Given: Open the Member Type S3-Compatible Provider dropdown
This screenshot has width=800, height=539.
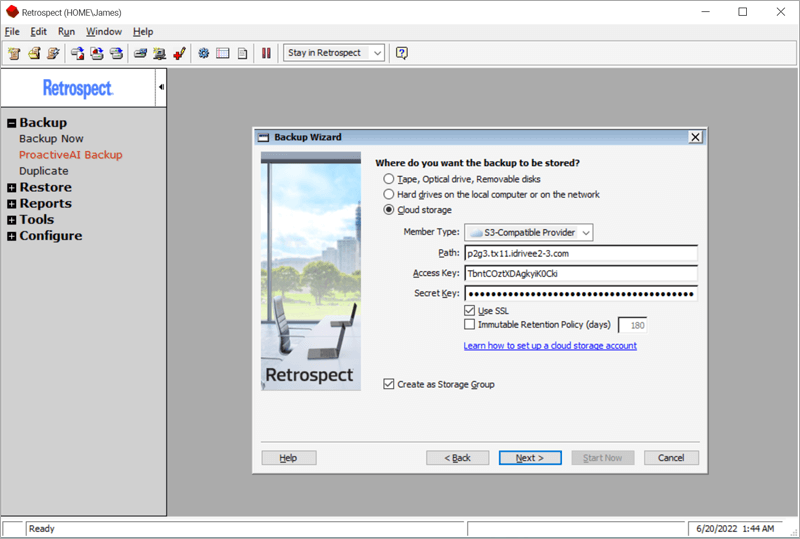Looking at the screenshot, I should 529,233.
